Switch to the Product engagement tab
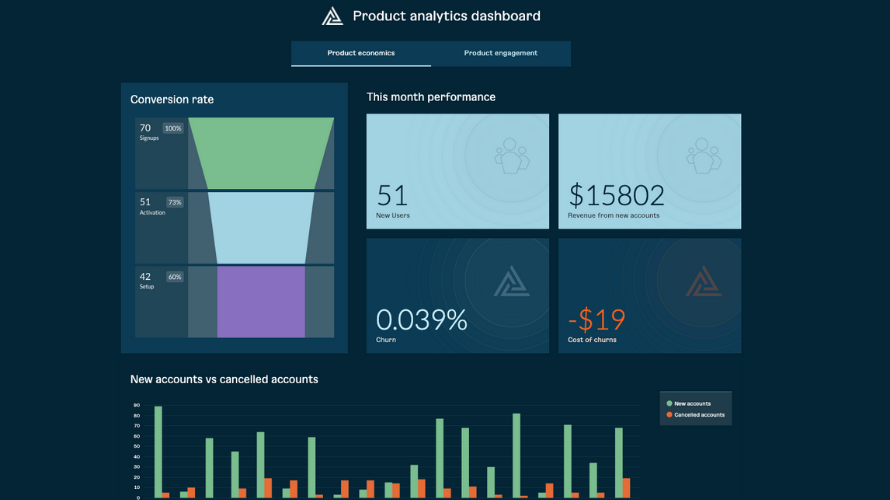The height and width of the screenshot is (500, 890). click(x=501, y=53)
